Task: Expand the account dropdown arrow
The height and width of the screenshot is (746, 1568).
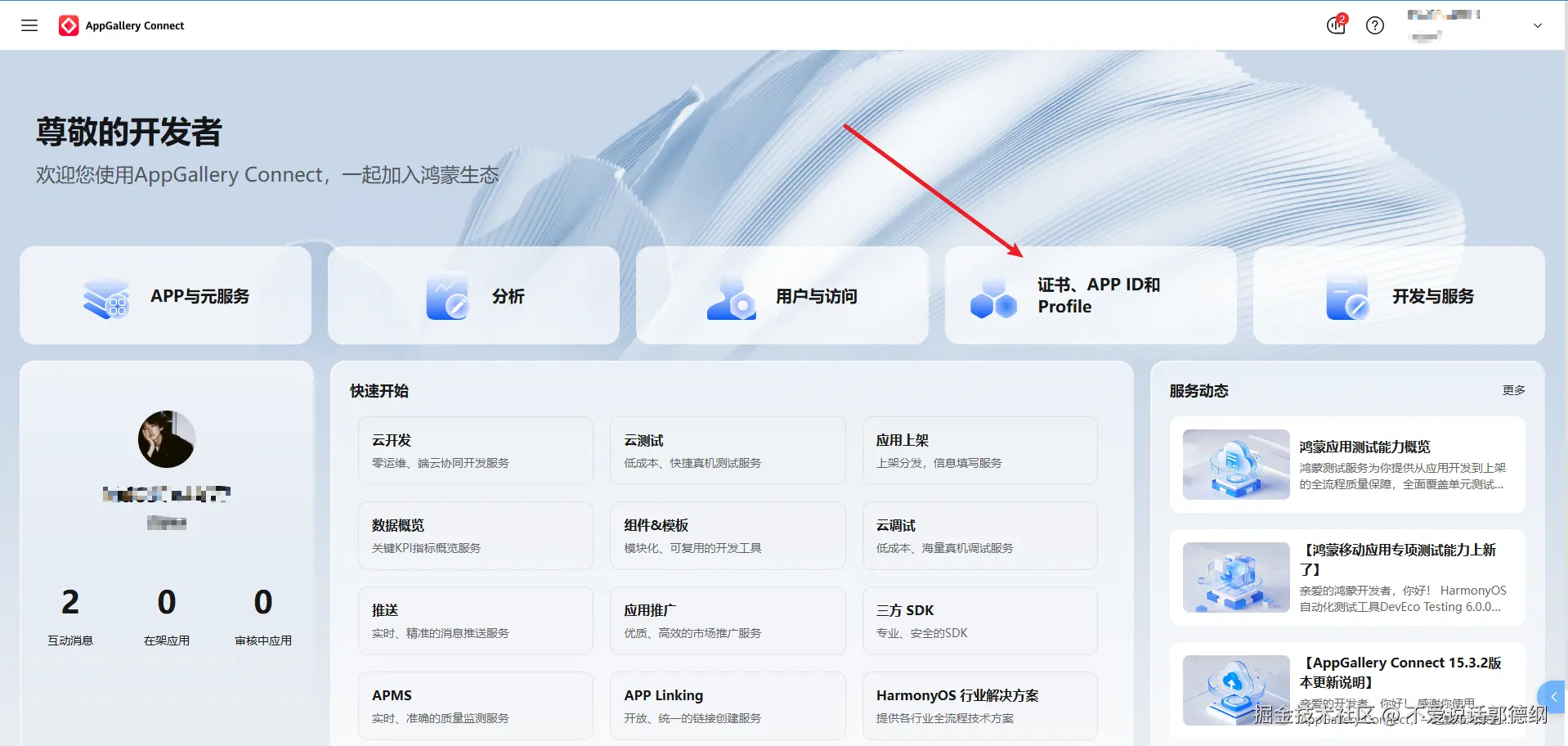Action: [1537, 25]
